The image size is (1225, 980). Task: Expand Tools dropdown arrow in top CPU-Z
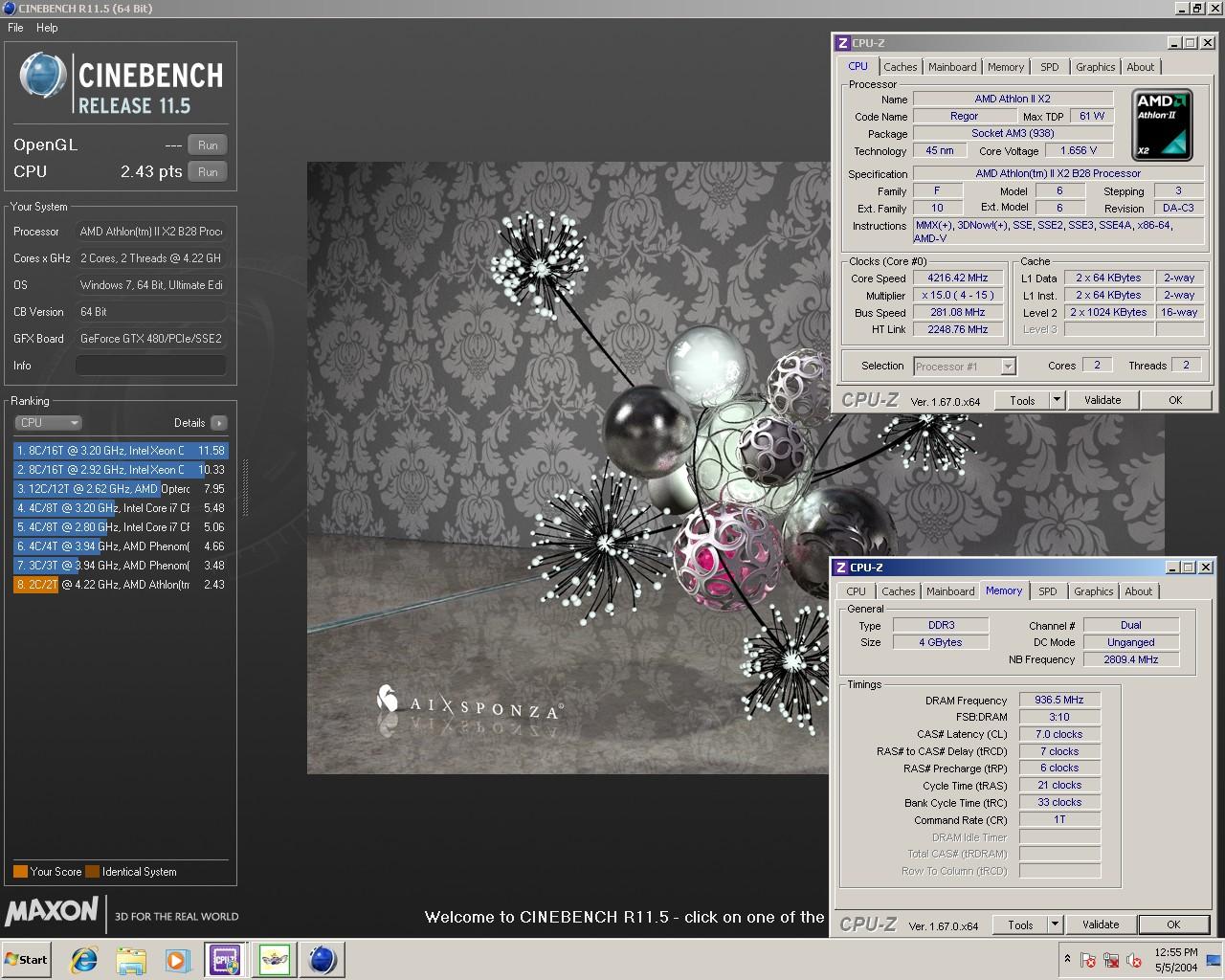tap(1058, 401)
